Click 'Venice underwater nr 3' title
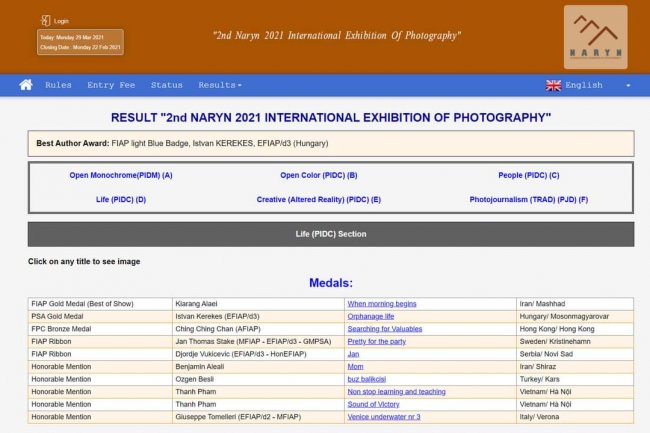Screen dimensions: 650x433 (x=383, y=416)
